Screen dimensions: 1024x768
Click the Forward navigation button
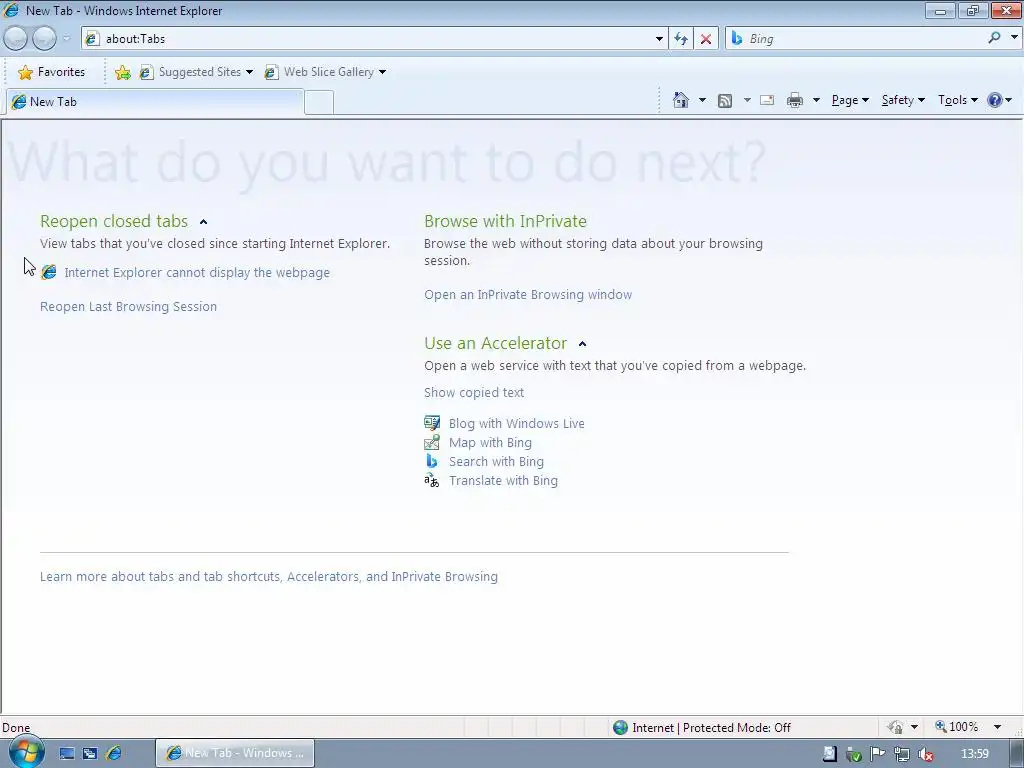pos(44,39)
